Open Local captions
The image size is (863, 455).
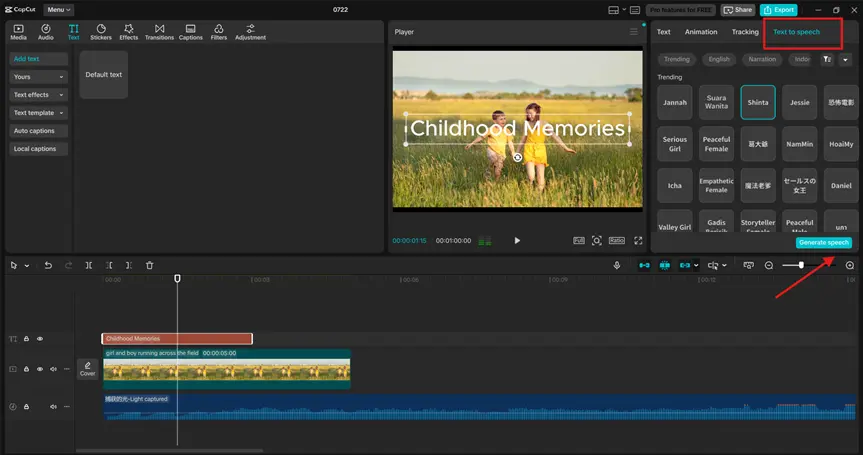pyautogui.click(x=38, y=149)
